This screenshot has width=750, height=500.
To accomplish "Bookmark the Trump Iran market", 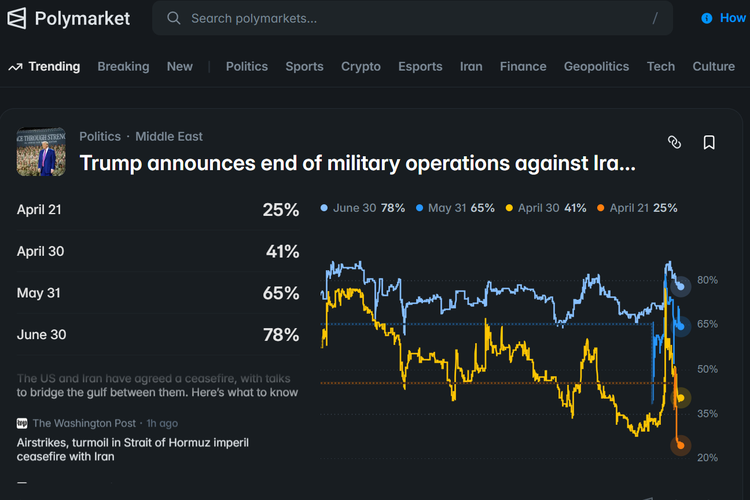I will pos(709,143).
